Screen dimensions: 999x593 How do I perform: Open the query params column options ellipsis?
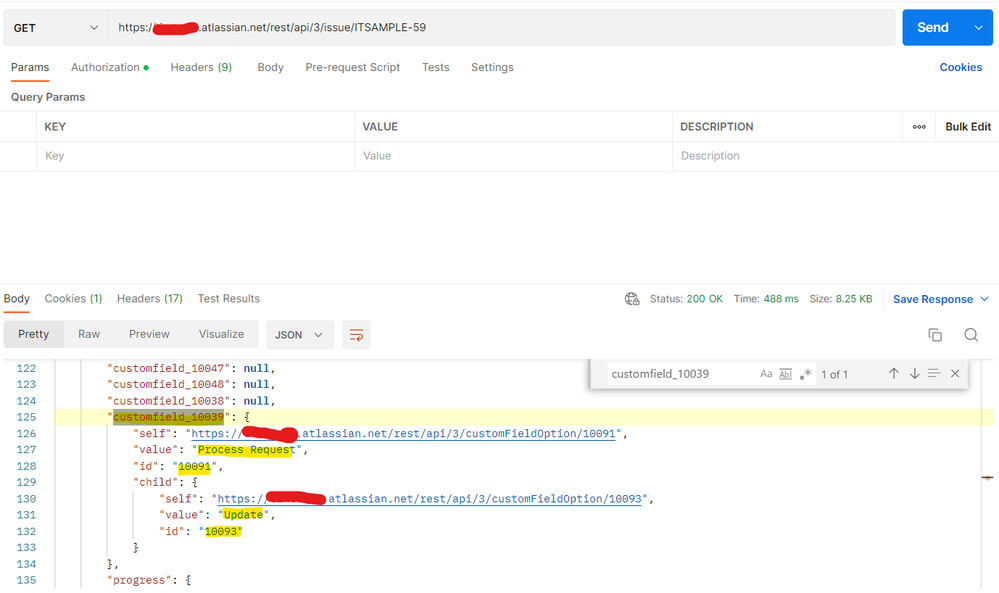[x=919, y=127]
